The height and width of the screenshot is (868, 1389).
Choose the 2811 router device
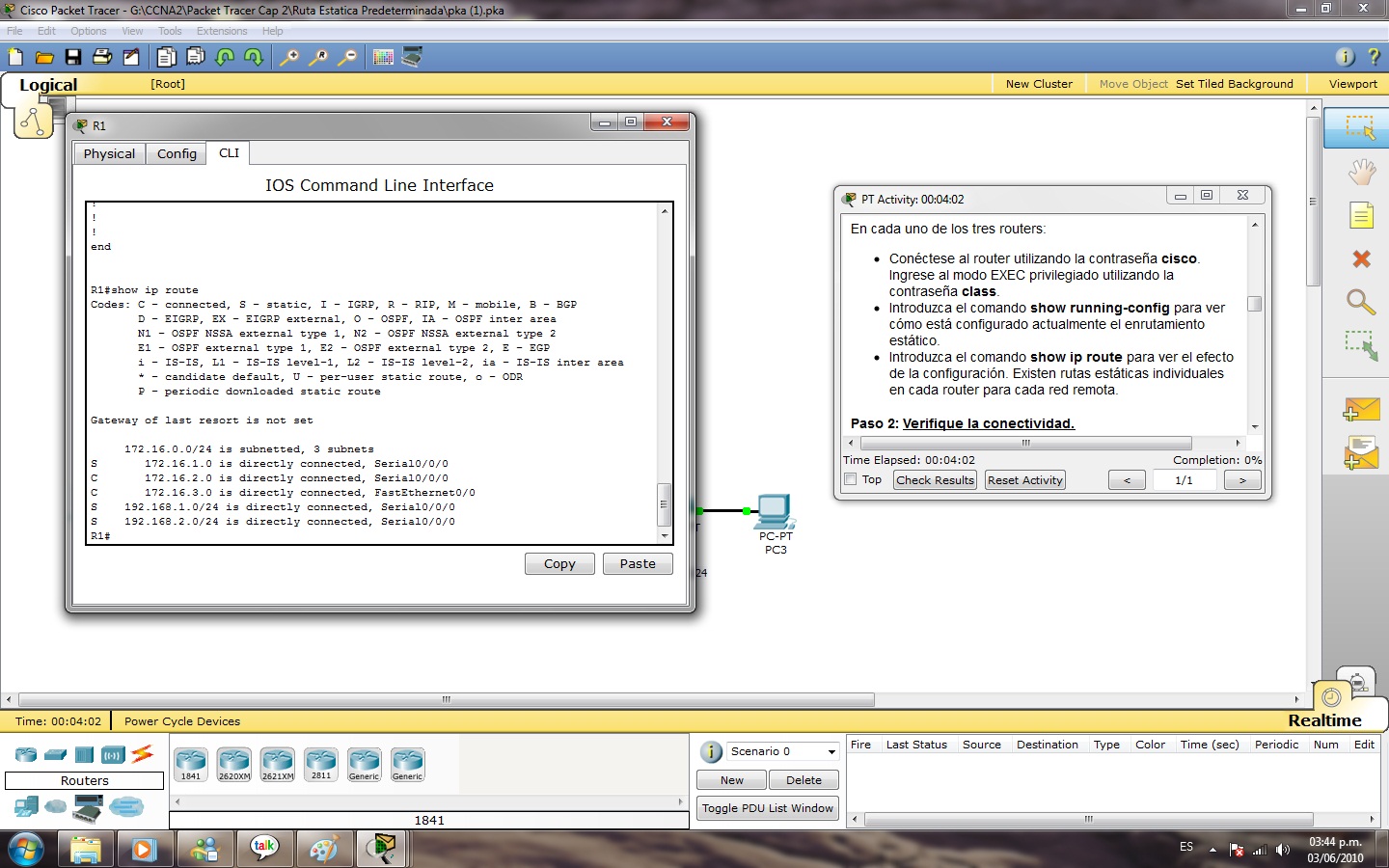point(321,764)
